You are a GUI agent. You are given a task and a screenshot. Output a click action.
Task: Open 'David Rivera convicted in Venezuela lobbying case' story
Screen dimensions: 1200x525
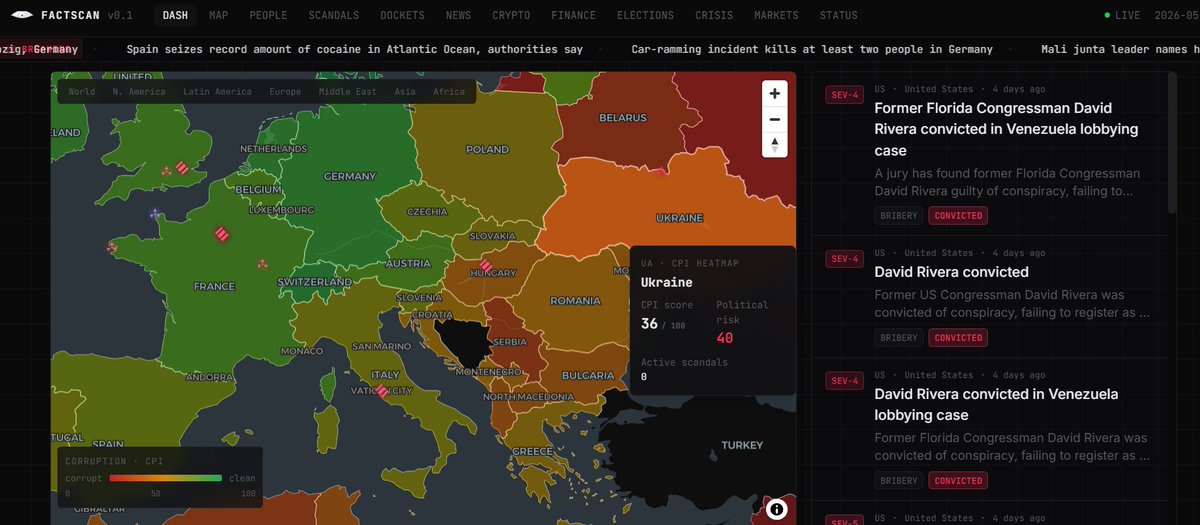[x=996, y=404]
